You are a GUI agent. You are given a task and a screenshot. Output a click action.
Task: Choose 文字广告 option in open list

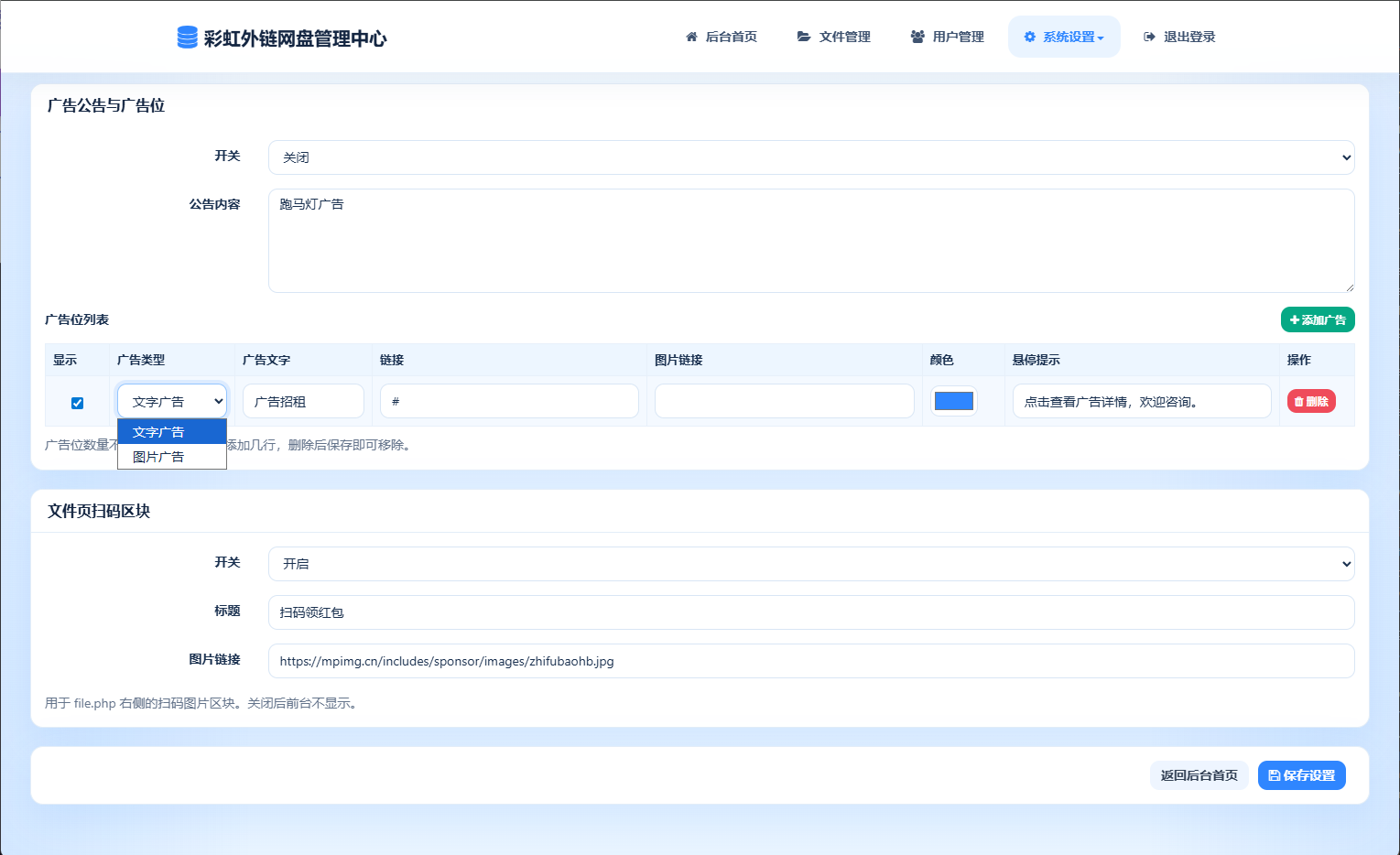[172, 431]
